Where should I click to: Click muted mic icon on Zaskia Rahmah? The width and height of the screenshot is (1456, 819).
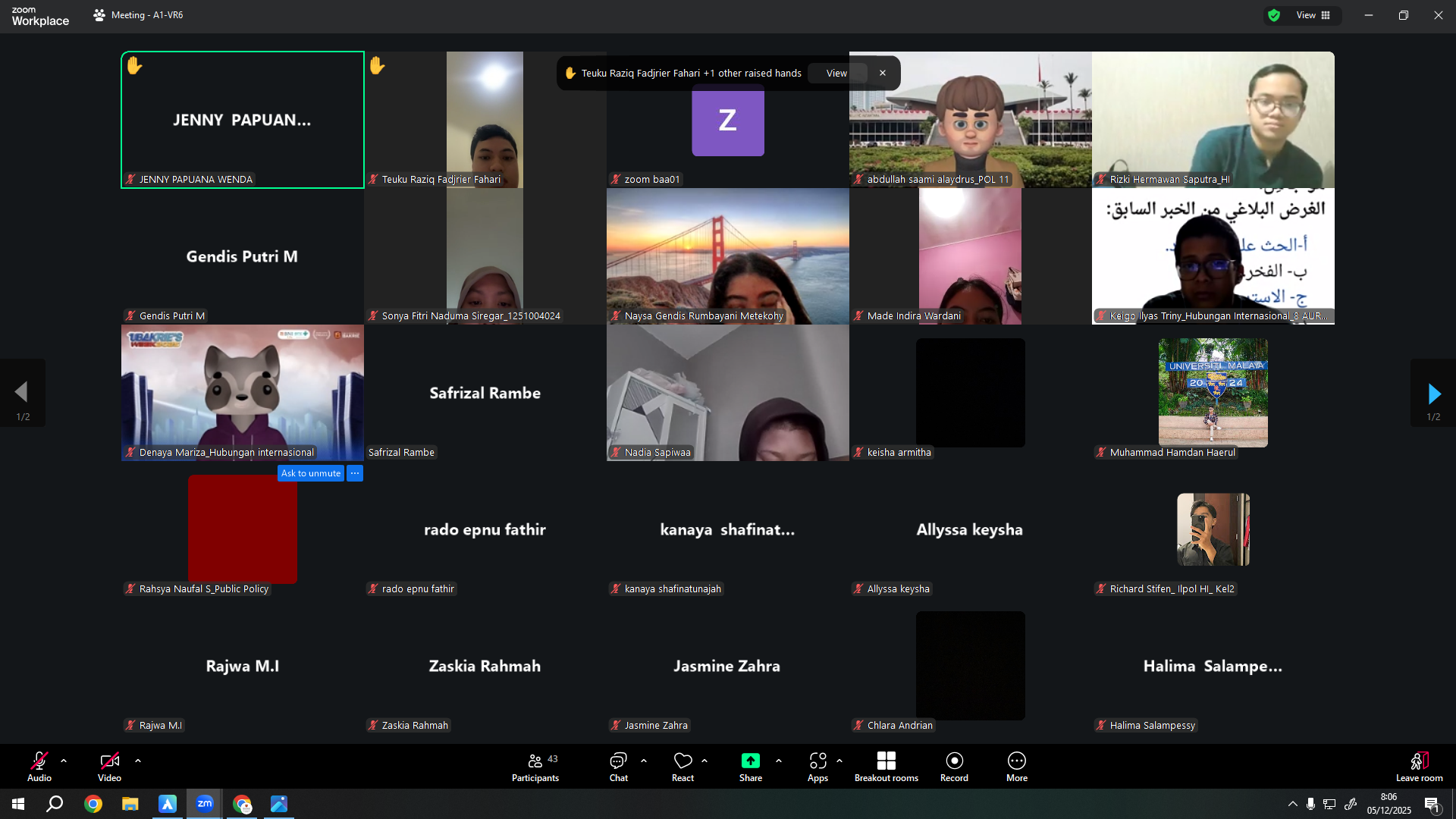point(373,726)
